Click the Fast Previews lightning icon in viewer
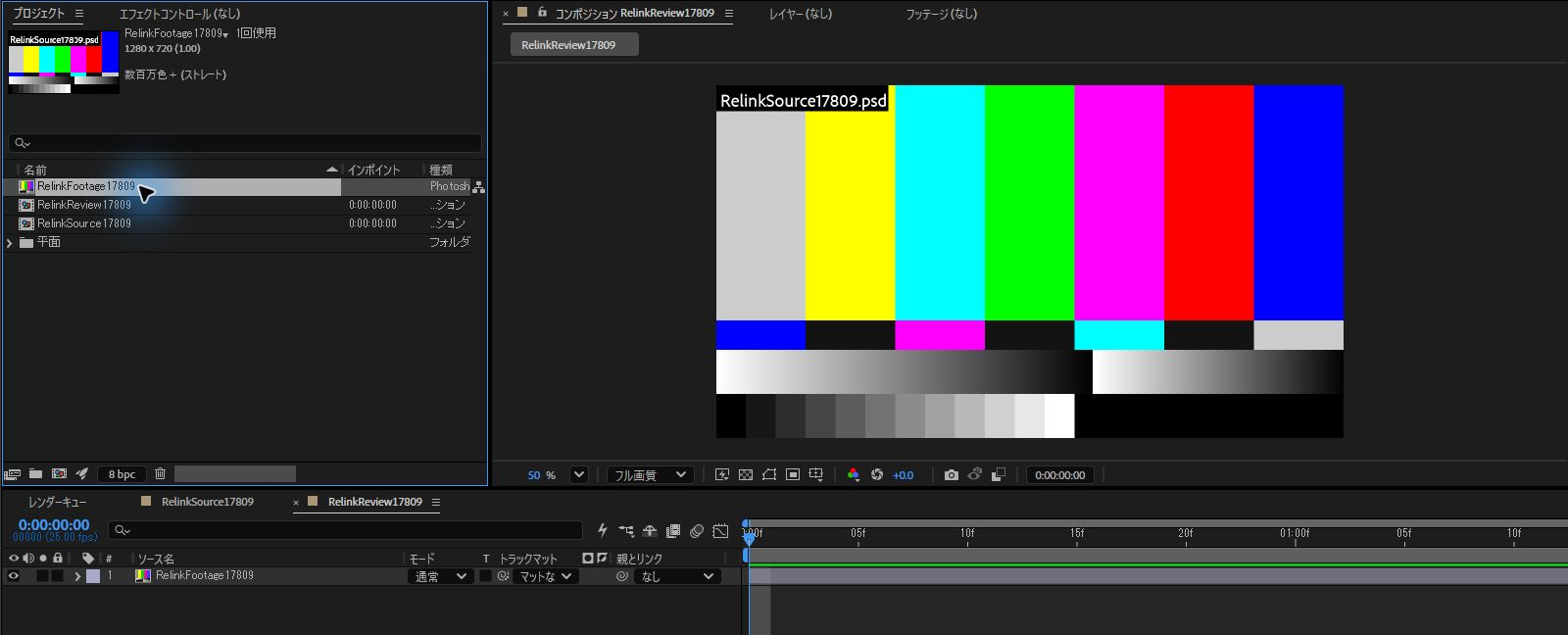This screenshot has width=1568, height=635. point(722,475)
